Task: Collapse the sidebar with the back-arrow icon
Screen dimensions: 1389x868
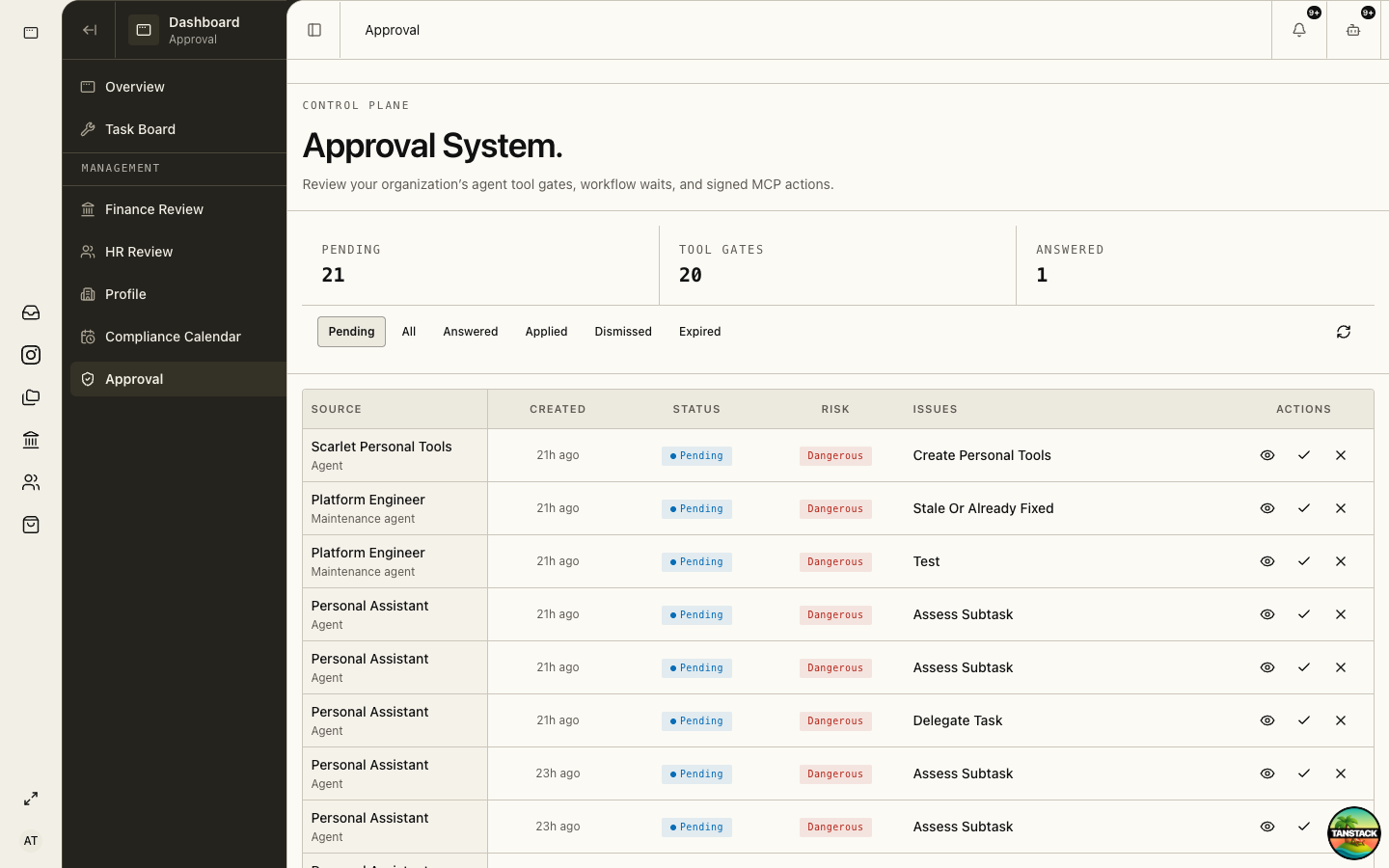Action: click(90, 30)
